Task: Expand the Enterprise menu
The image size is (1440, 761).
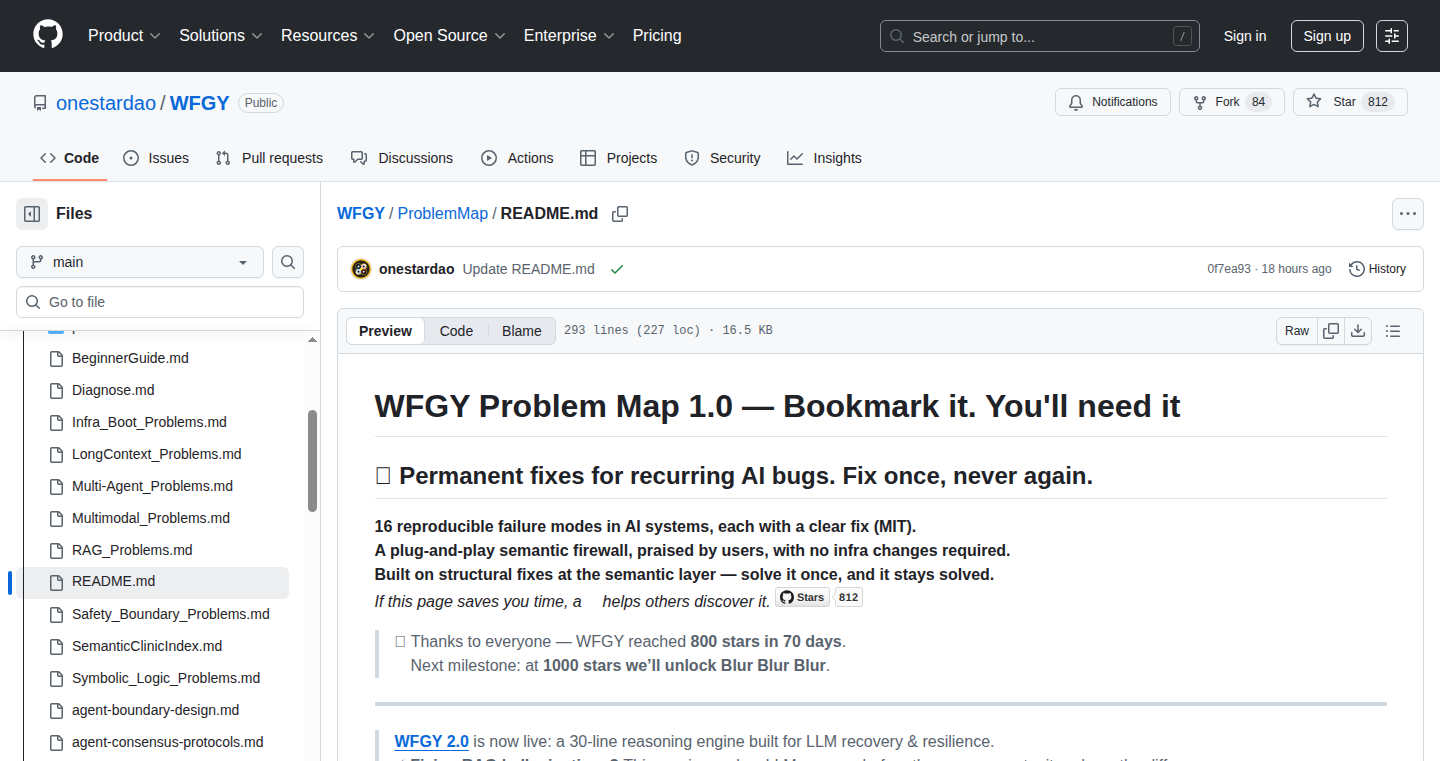Action: pos(569,36)
